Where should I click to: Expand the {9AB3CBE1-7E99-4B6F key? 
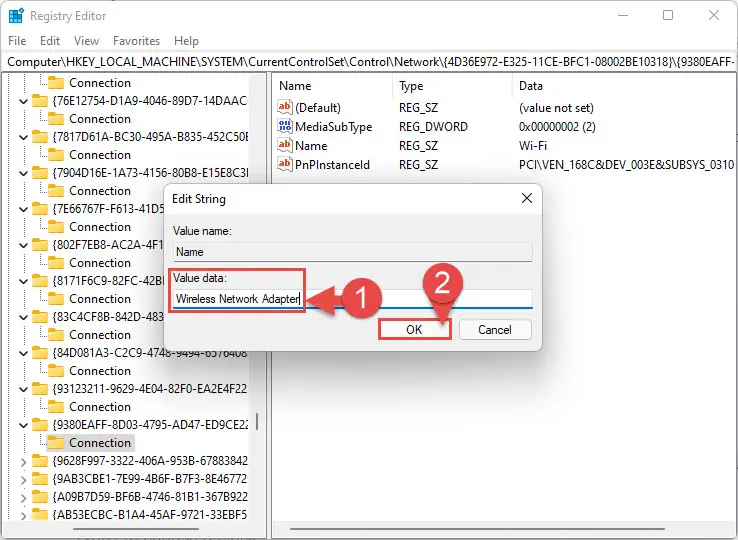coord(23,480)
